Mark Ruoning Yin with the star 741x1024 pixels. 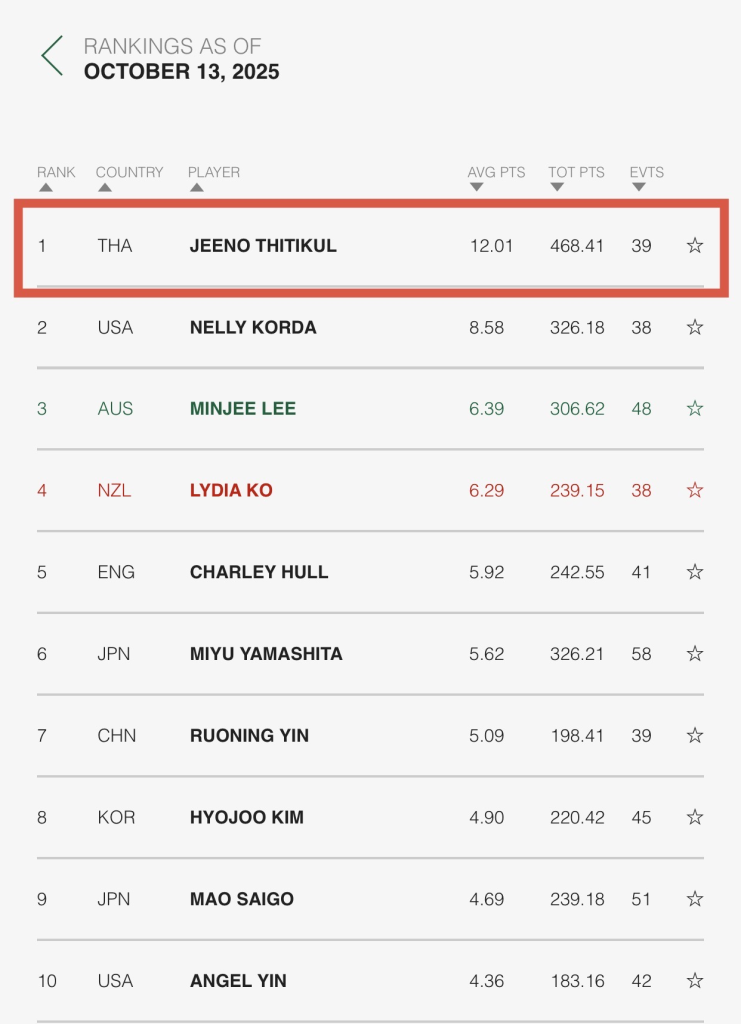point(695,736)
